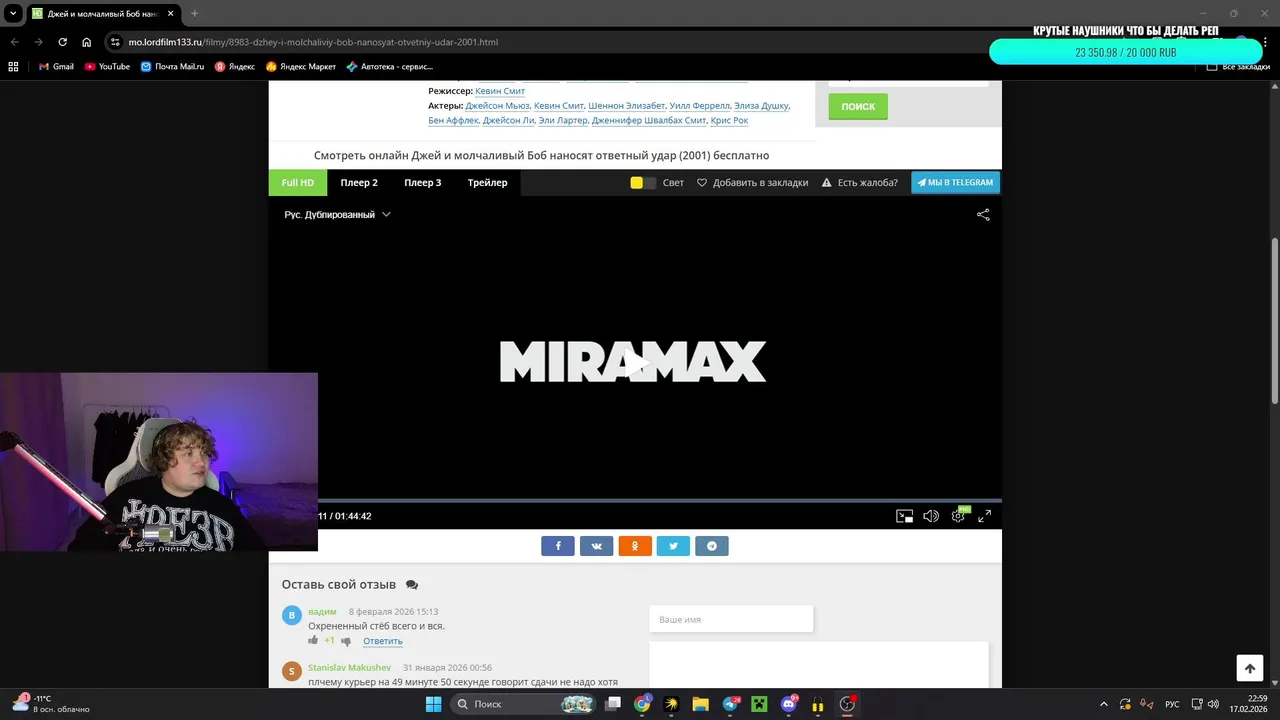Viewport: 1280px width, 720px height.
Task: Switch to Плеер 3 tab
Action: [422, 183]
